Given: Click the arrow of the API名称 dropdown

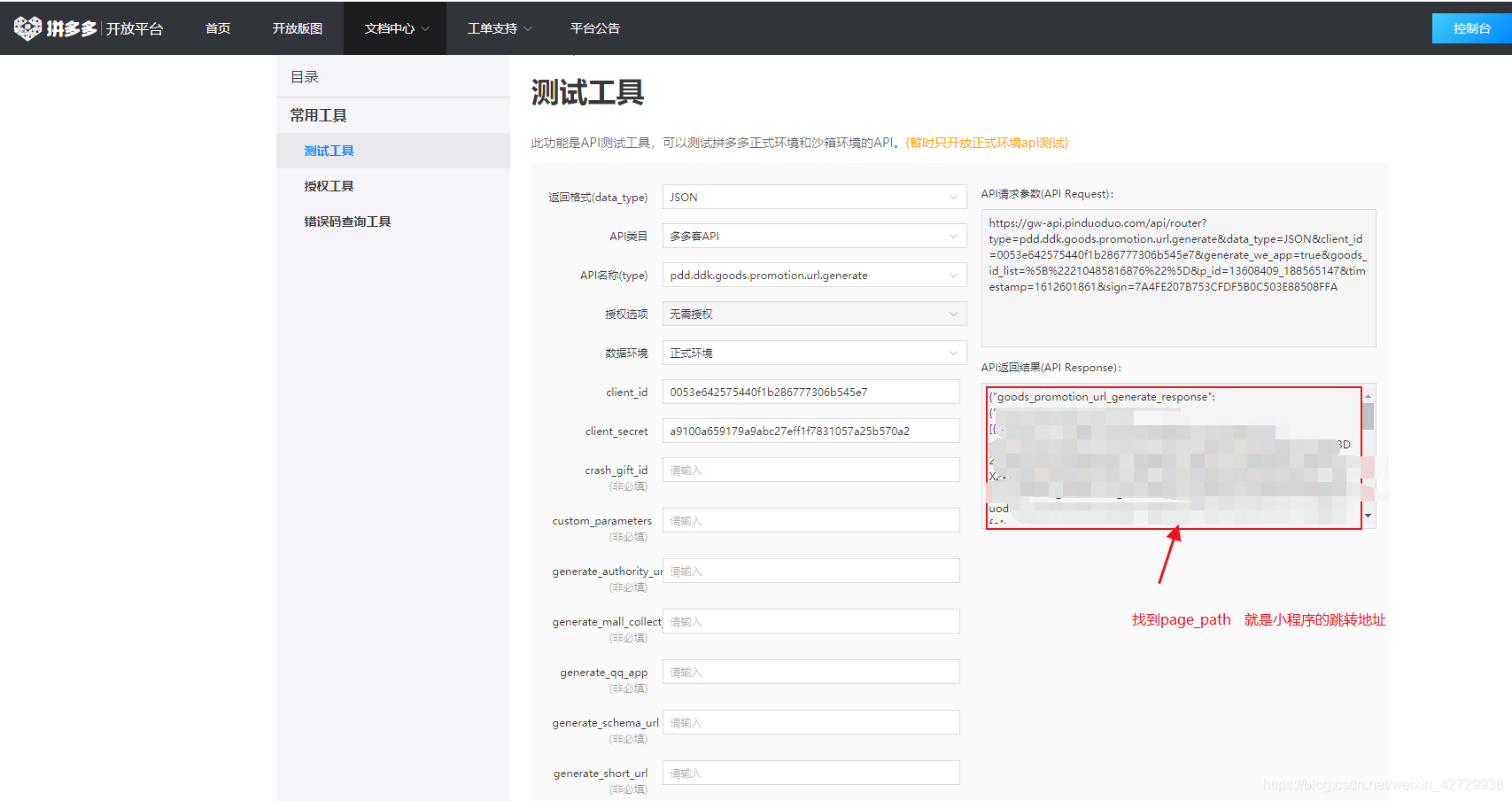Looking at the screenshot, I should point(953,275).
